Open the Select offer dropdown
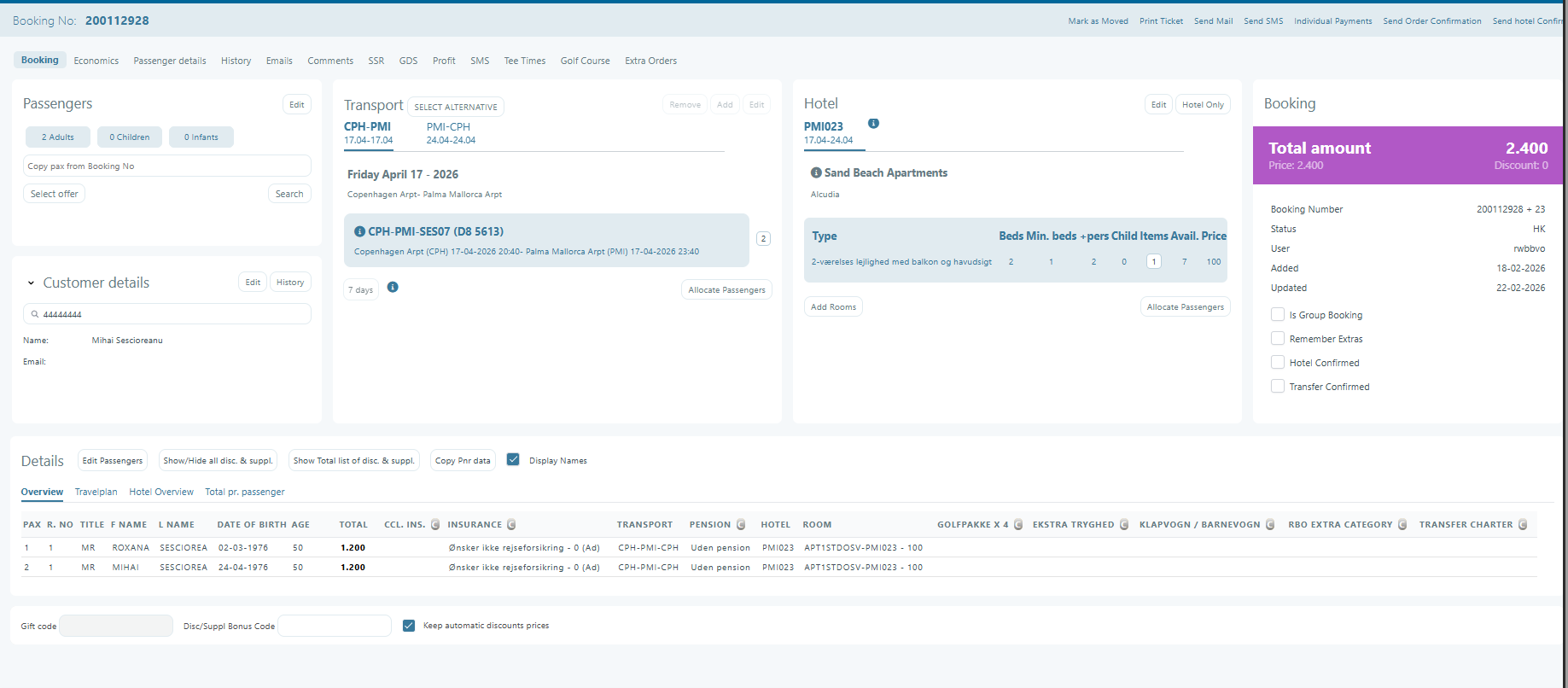1568x688 pixels. pyautogui.click(x=54, y=194)
